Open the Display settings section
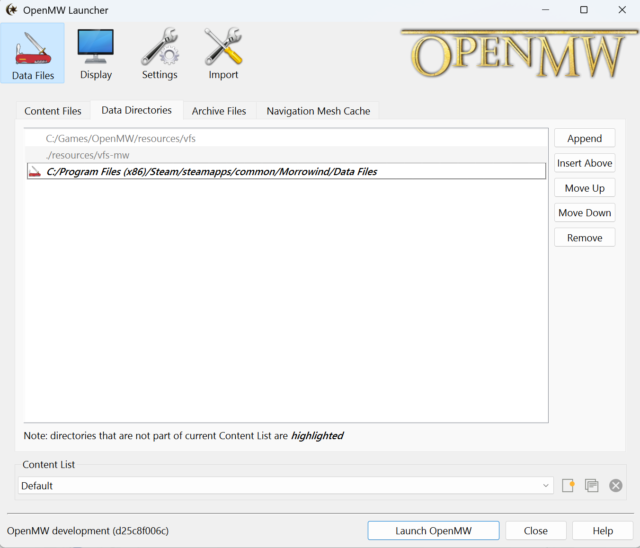 tap(96, 54)
